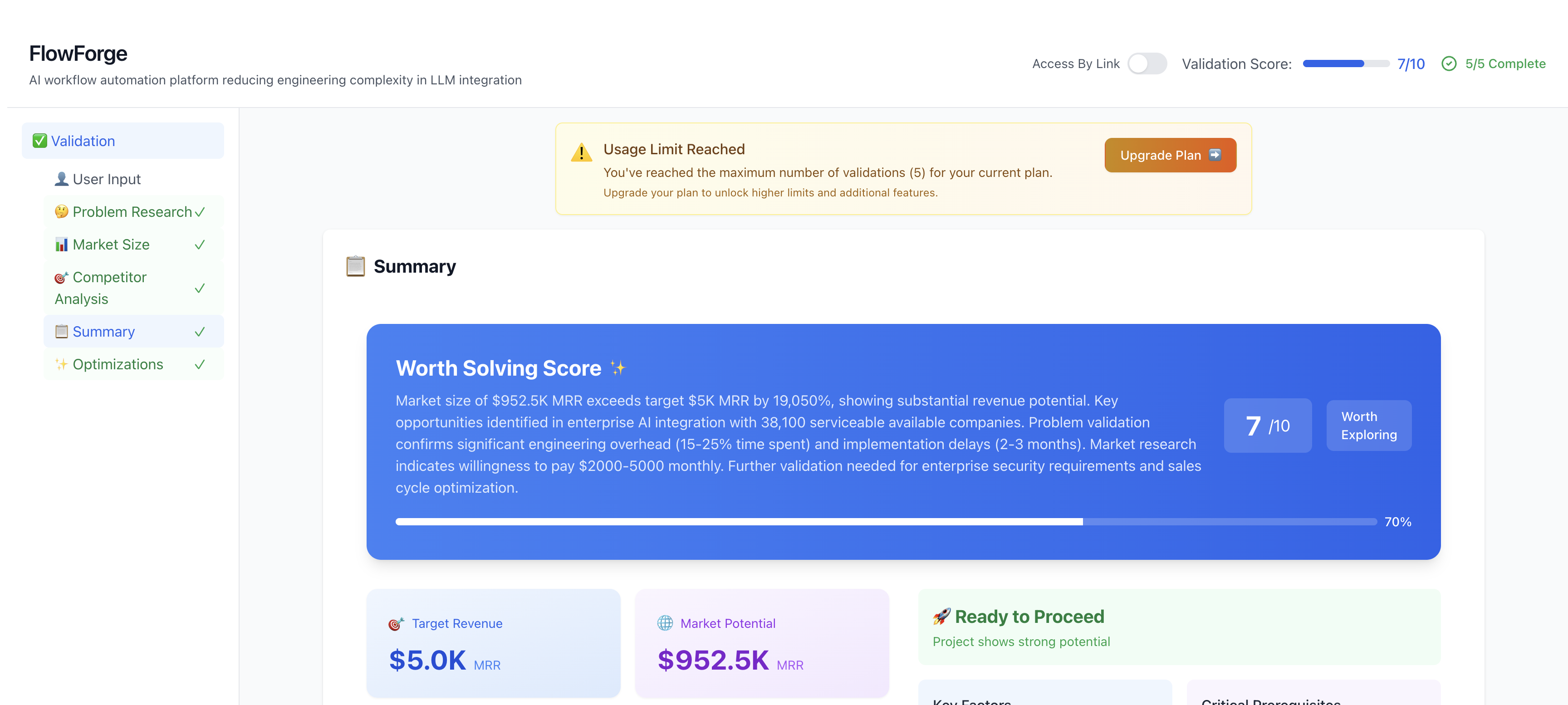Click the 70% Worth Solving progress bar
The height and width of the screenshot is (705, 1568).
click(x=886, y=521)
